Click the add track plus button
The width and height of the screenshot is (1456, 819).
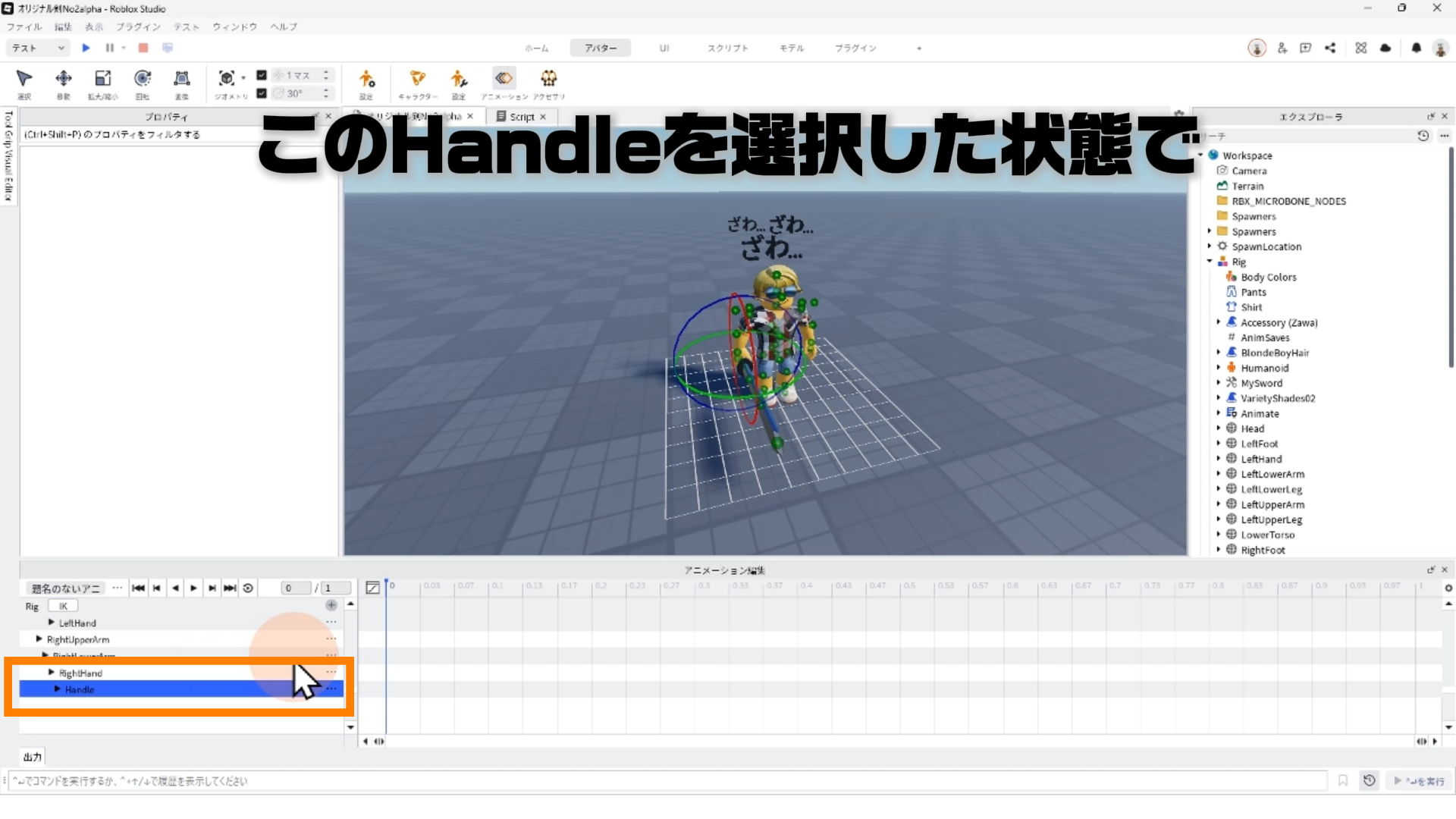click(x=331, y=605)
